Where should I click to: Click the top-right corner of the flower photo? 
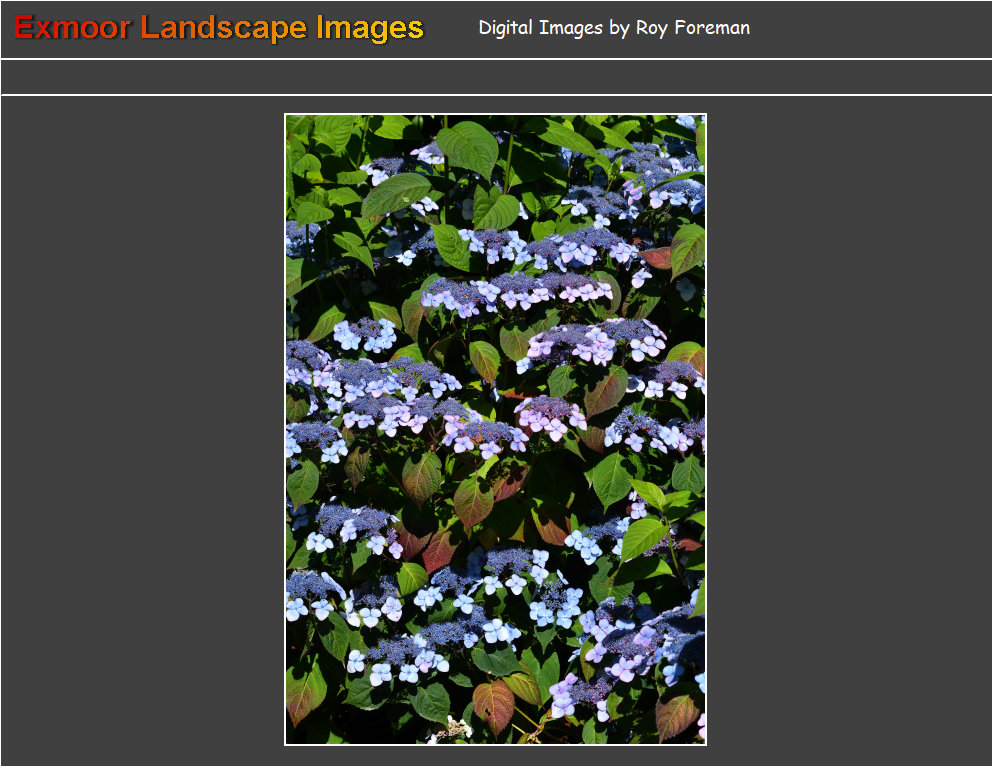pos(702,118)
